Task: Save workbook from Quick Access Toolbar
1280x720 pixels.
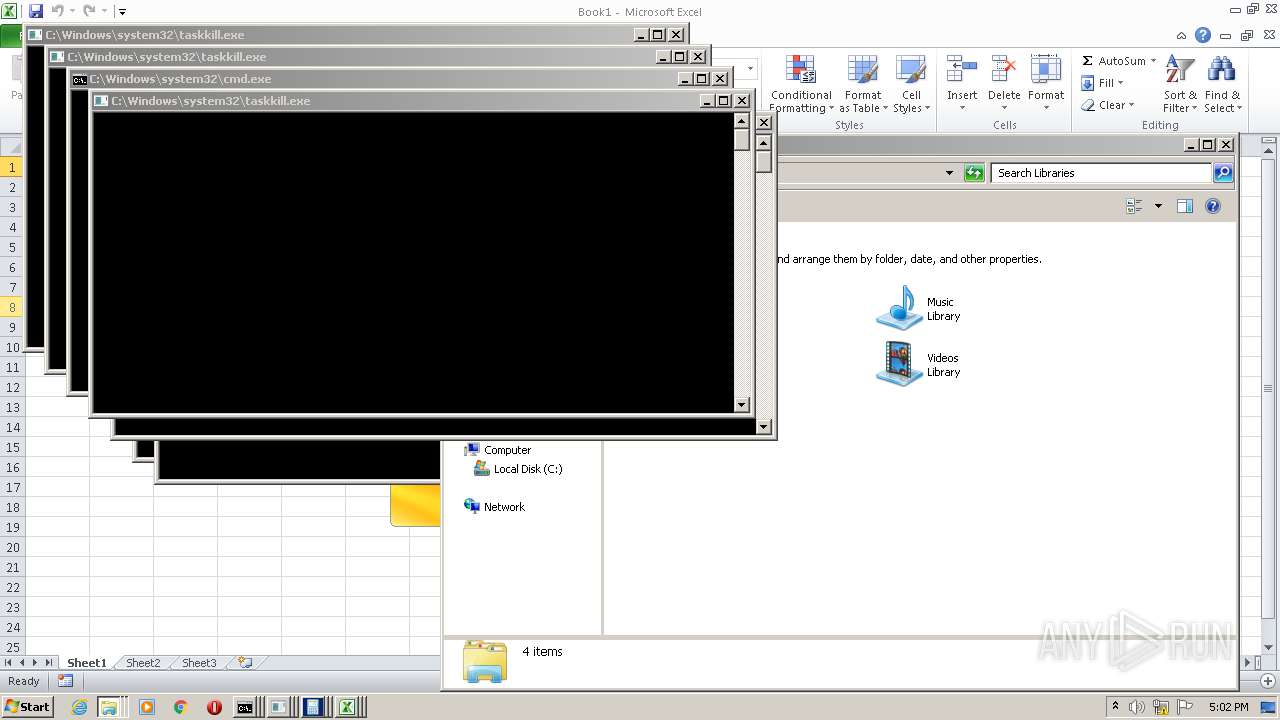Action: (x=36, y=11)
